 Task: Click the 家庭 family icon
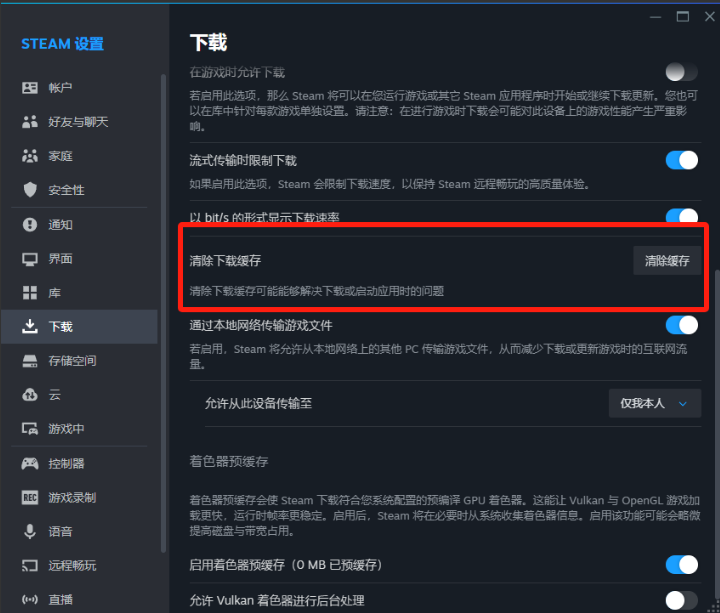point(30,156)
